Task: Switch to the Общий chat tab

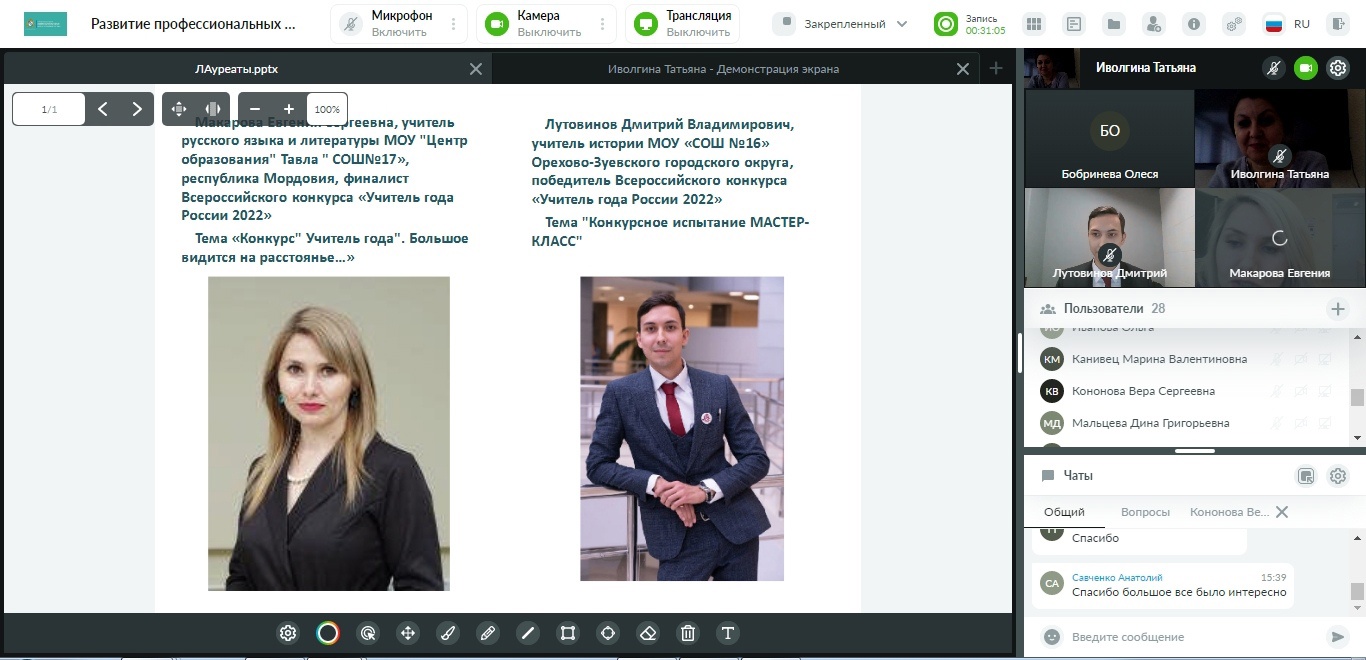Action: point(1064,512)
